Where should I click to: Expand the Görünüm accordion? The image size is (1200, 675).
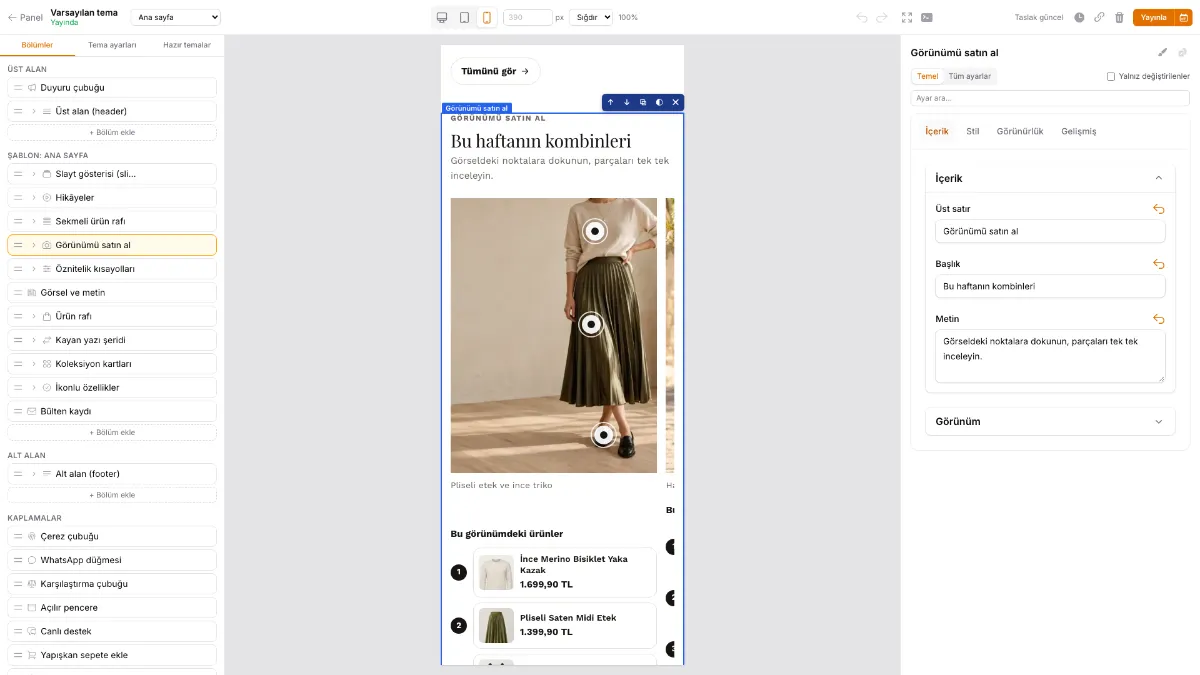click(x=1050, y=421)
